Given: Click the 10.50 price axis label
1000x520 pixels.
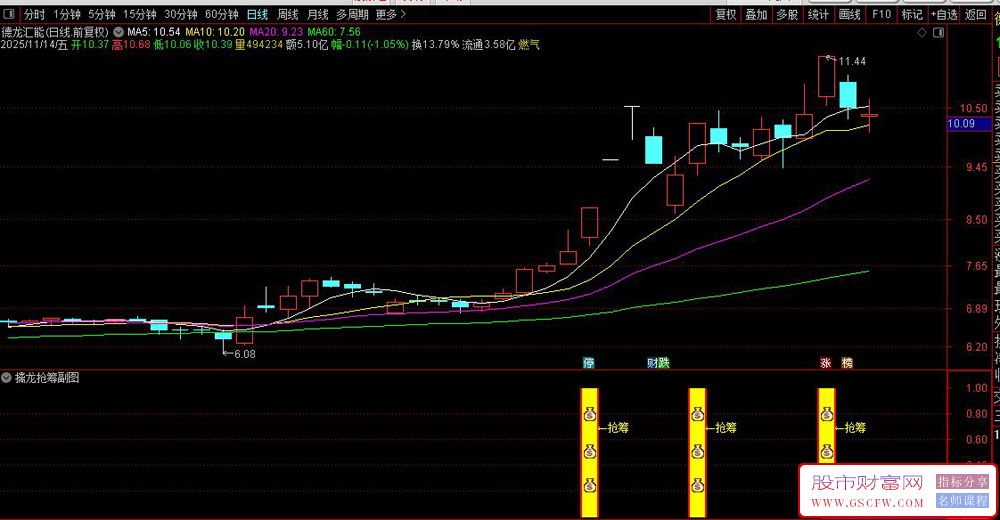Looking at the screenshot, I should click(x=973, y=108).
